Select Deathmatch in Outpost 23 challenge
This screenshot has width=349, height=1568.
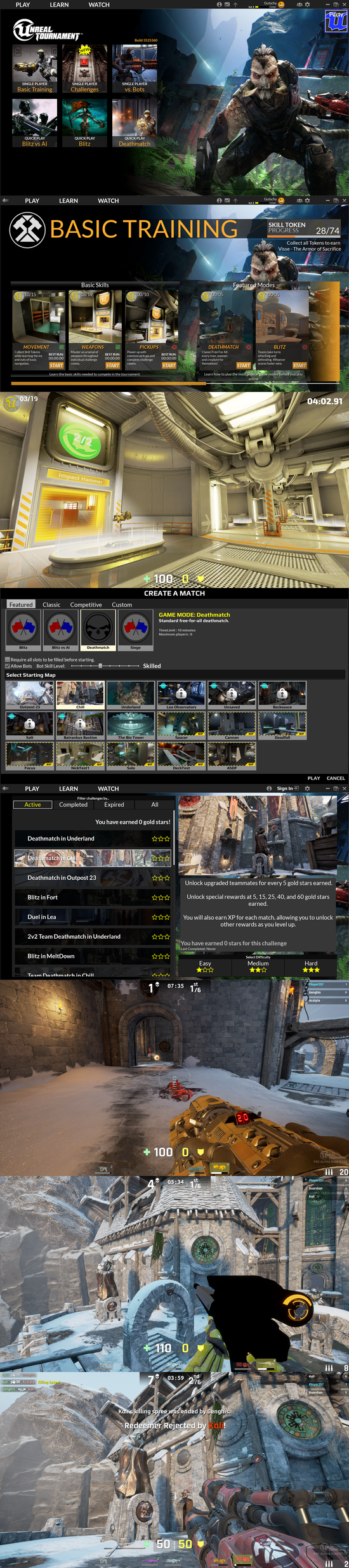(93, 878)
